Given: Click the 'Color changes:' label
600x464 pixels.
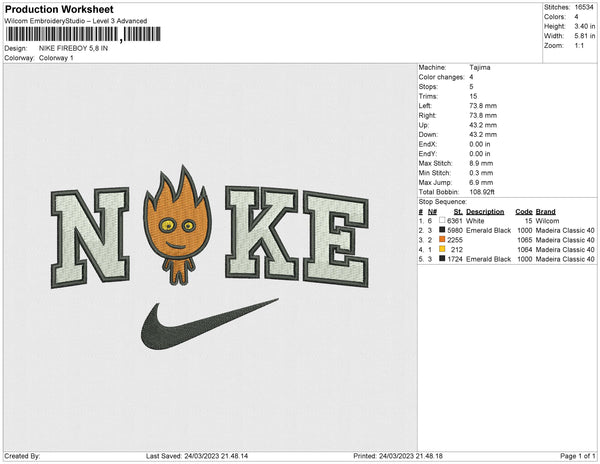Looking at the screenshot, I should pos(441,77).
